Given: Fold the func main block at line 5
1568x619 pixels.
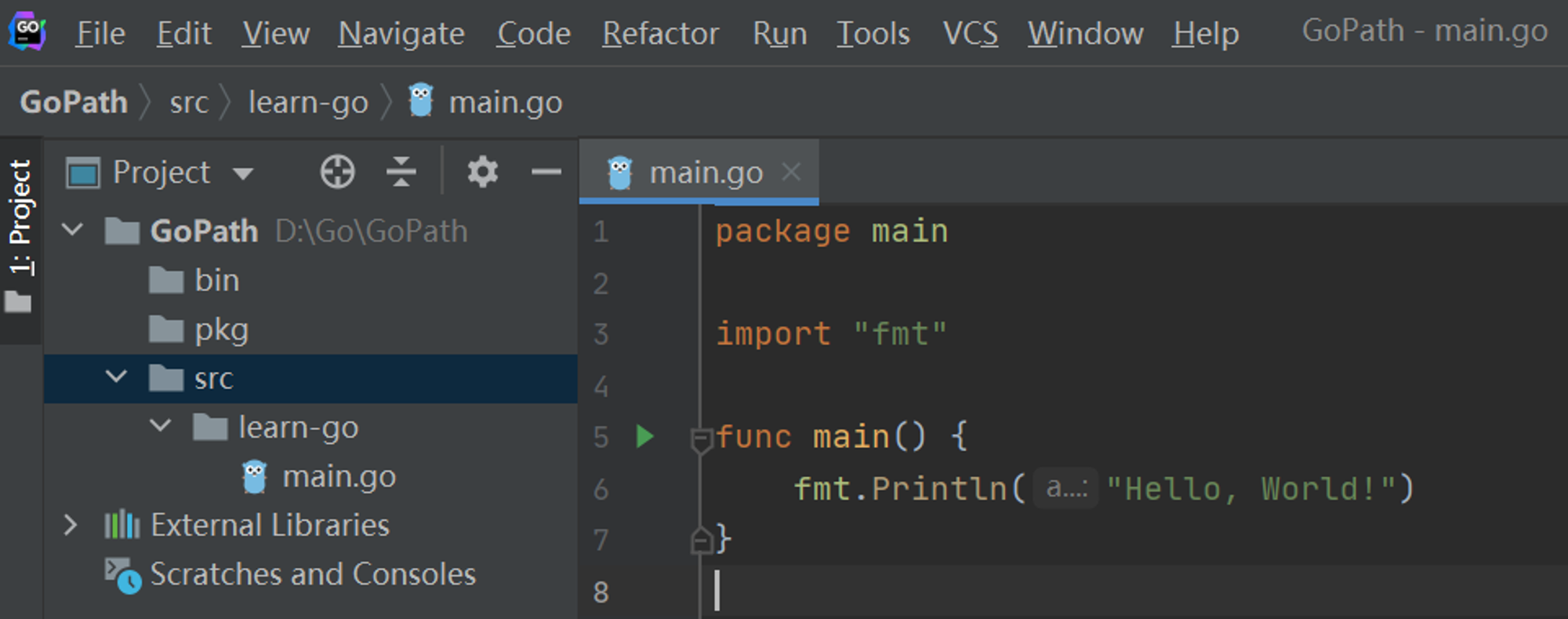Looking at the screenshot, I should coord(700,439).
